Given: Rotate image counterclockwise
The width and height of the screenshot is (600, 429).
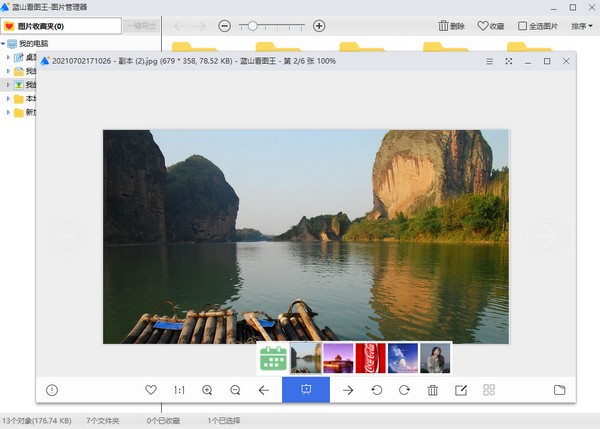Looking at the screenshot, I should (x=377, y=390).
